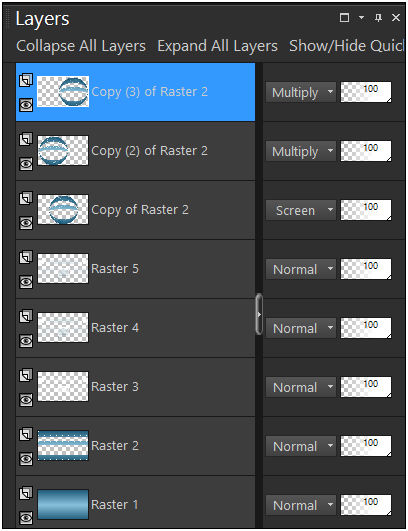Click layer type icon of Raster 3
The height and width of the screenshot is (531, 408).
26,375
